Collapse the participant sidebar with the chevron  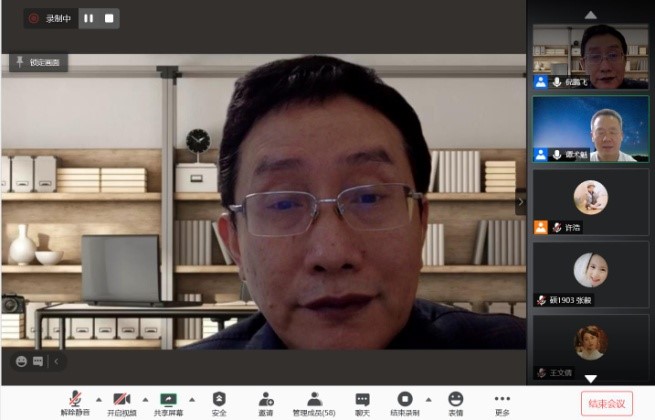(520, 202)
